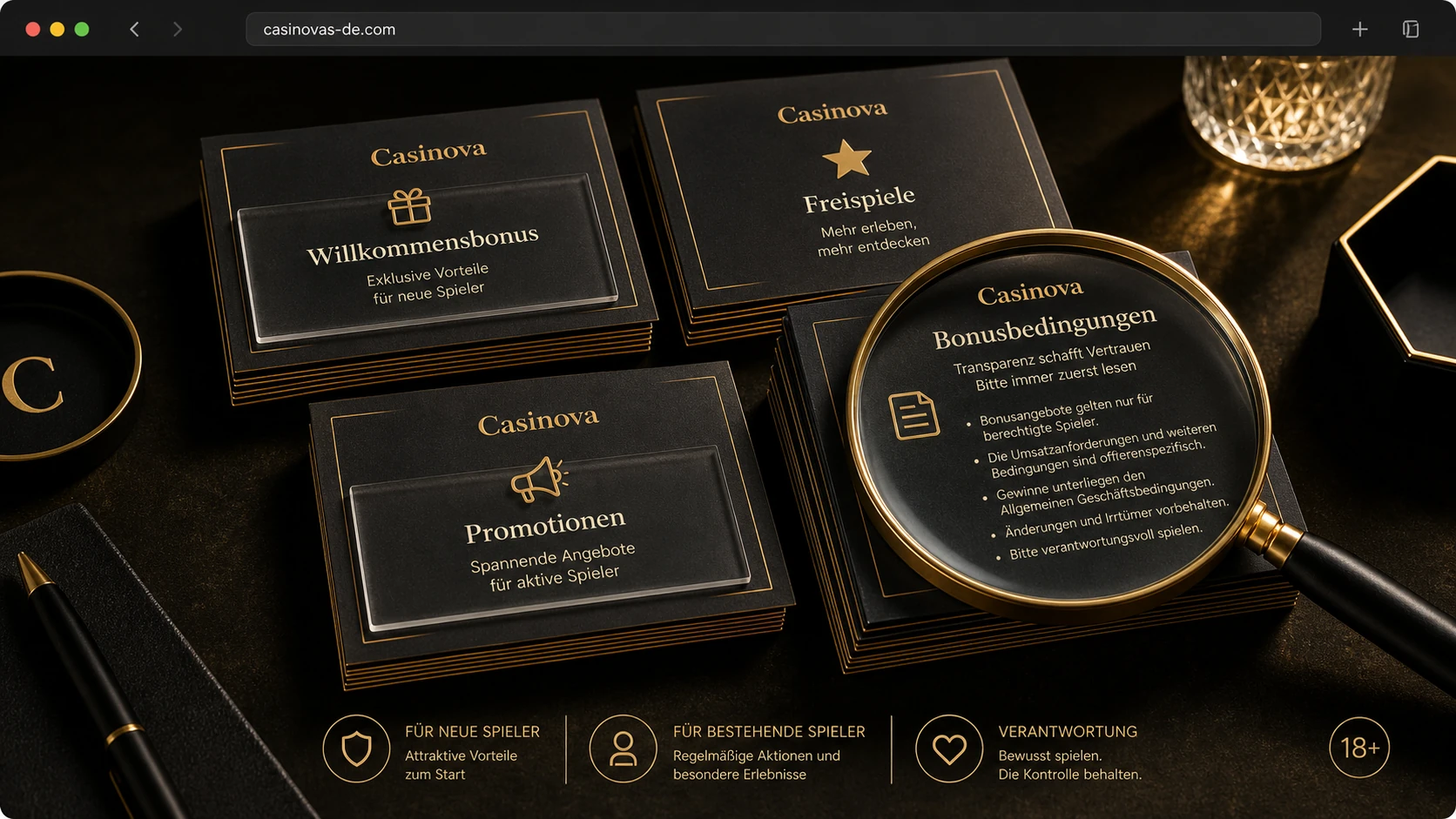Click the 'FÜR NEUE SPIELER' label
This screenshot has width=1456, height=819.
tap(472, 732)
